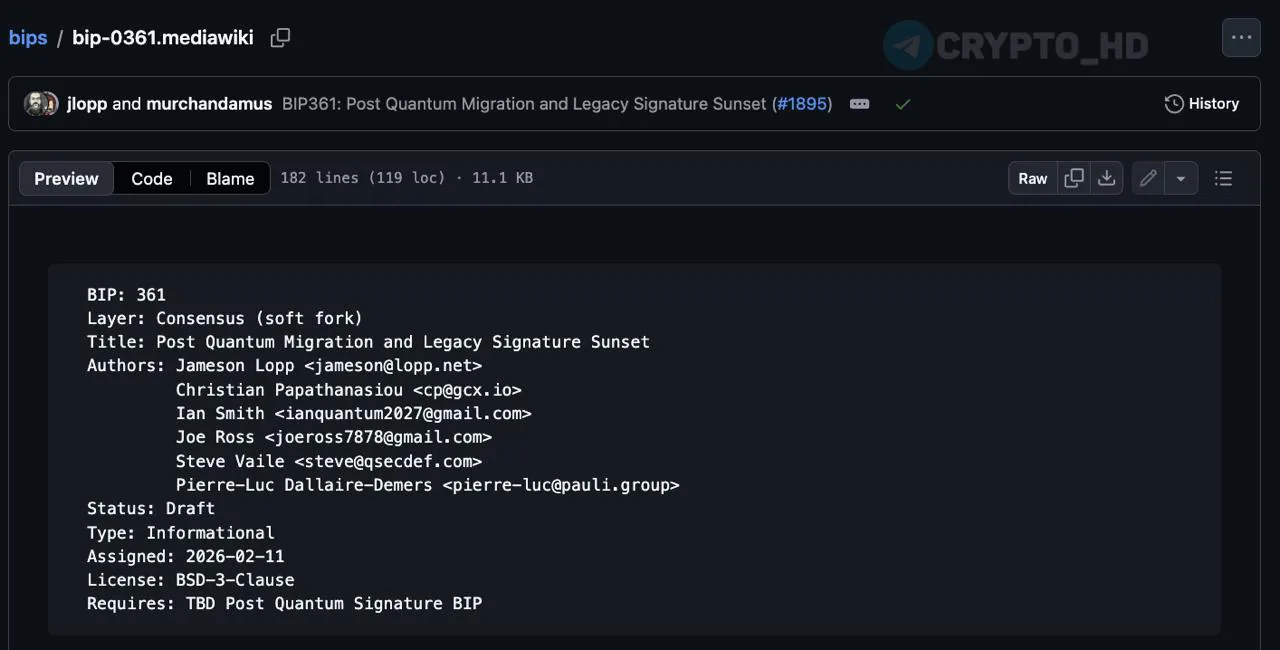
Task: Switch to the Blame view
Action: pyautogui.click(x=230, y=178)
